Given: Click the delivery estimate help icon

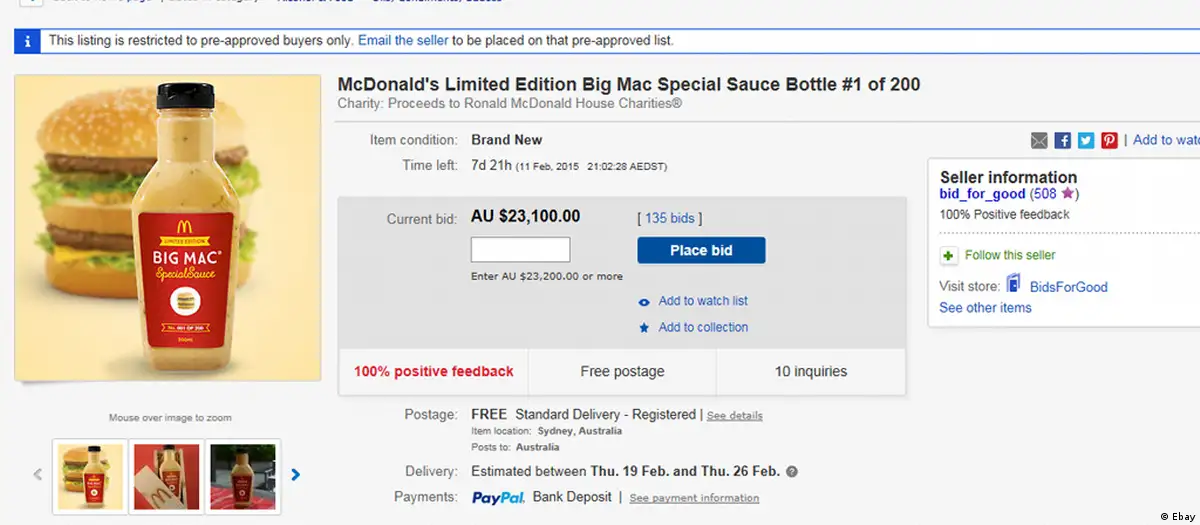Looking at the screenshot, I should point(792,472).
